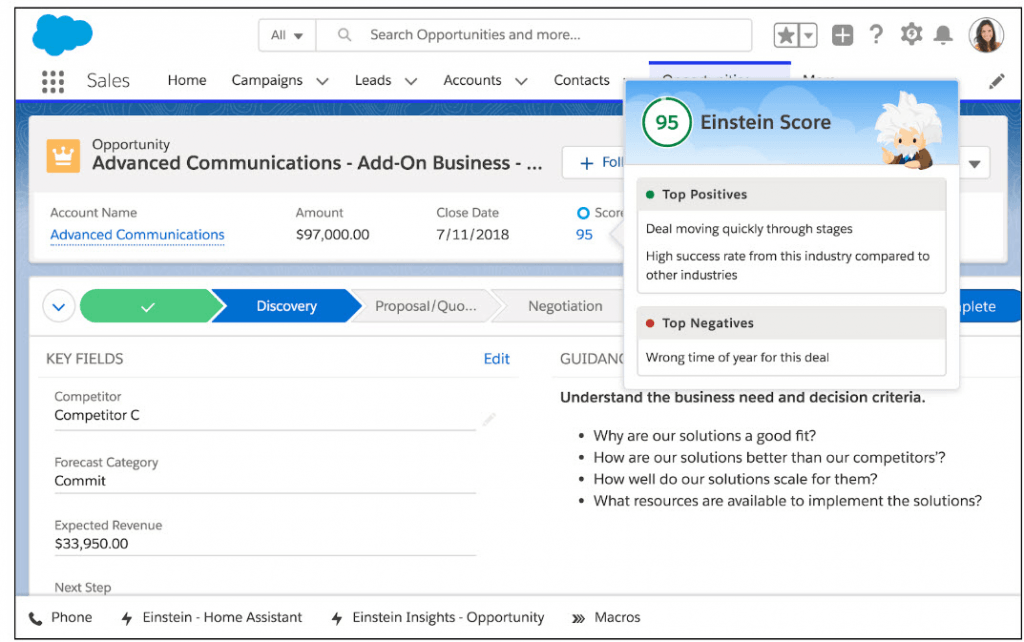1024x642 pixels.
Task: Open the setup gear icon
Action: (910, 34)
